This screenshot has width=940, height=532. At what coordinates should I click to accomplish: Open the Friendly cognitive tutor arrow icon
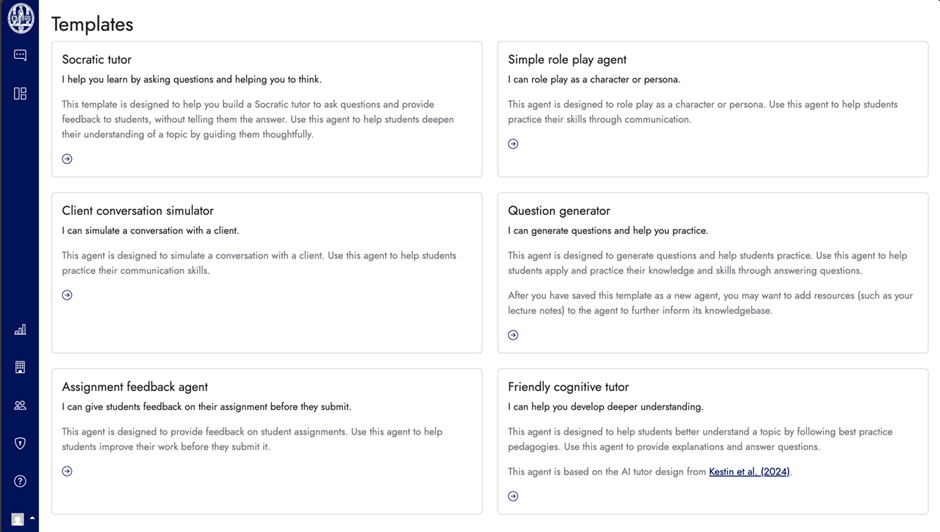tap(513, 496)
